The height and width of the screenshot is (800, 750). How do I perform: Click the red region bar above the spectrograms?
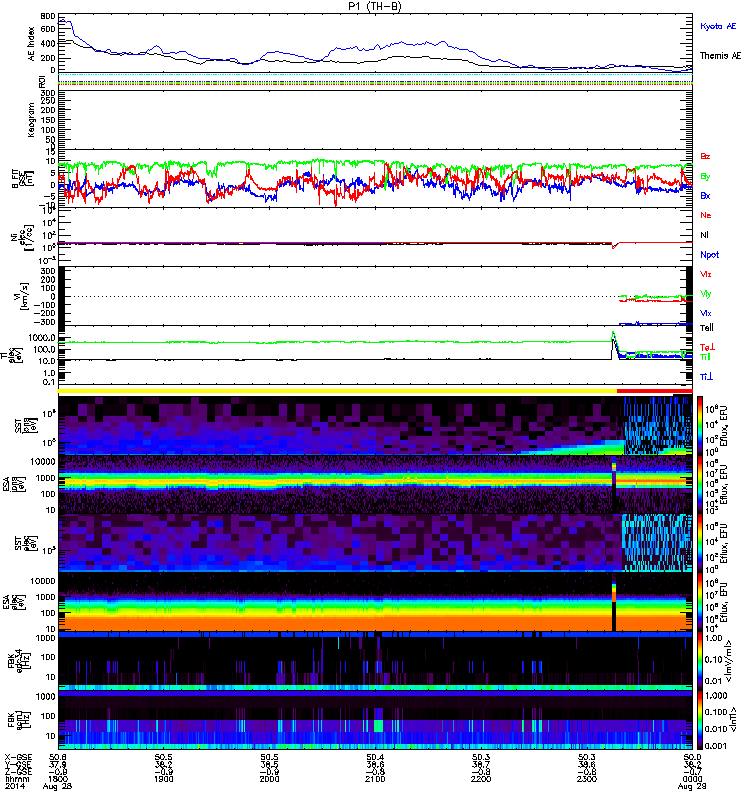click(x=655, y=391)
